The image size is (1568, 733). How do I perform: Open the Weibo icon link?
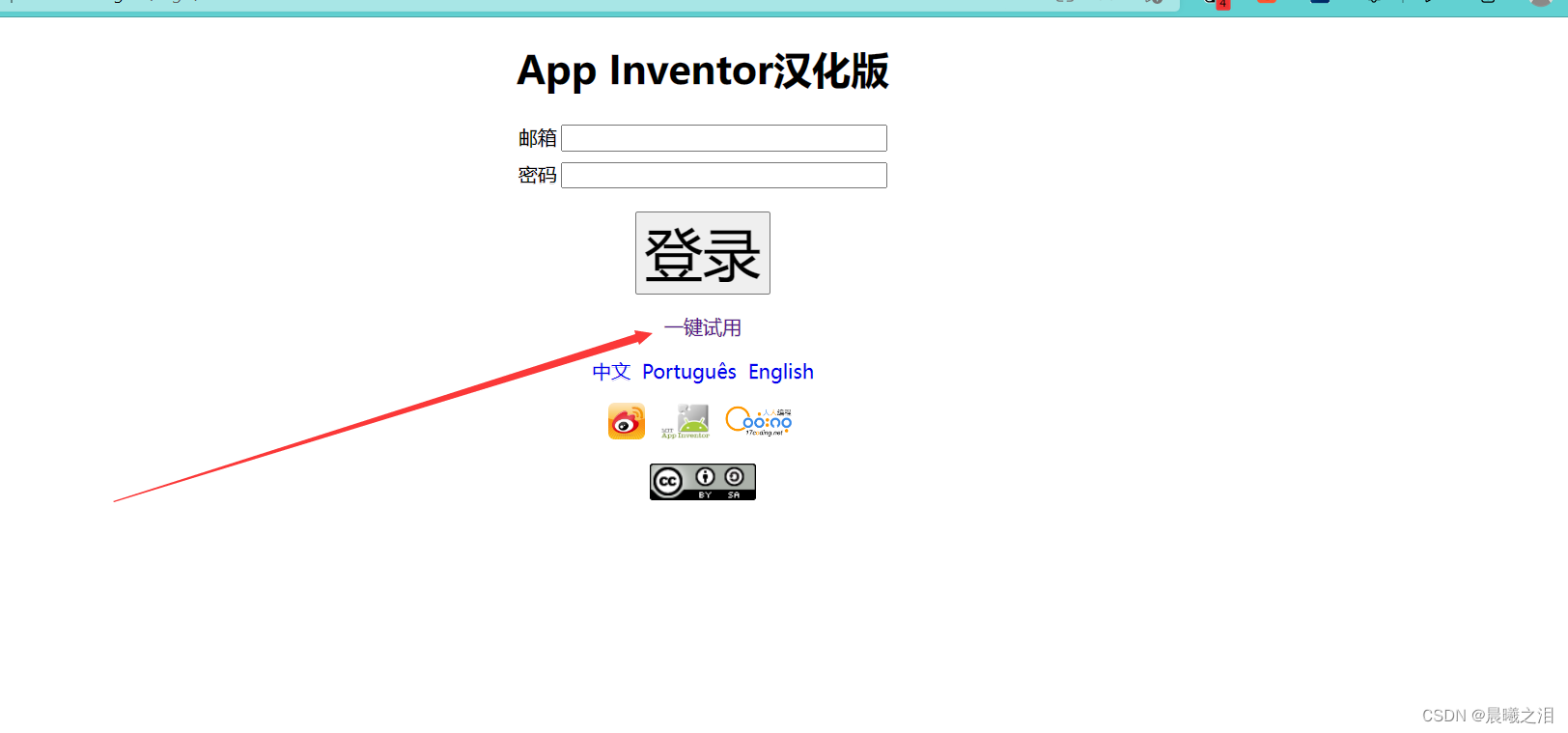coord(627,421)
